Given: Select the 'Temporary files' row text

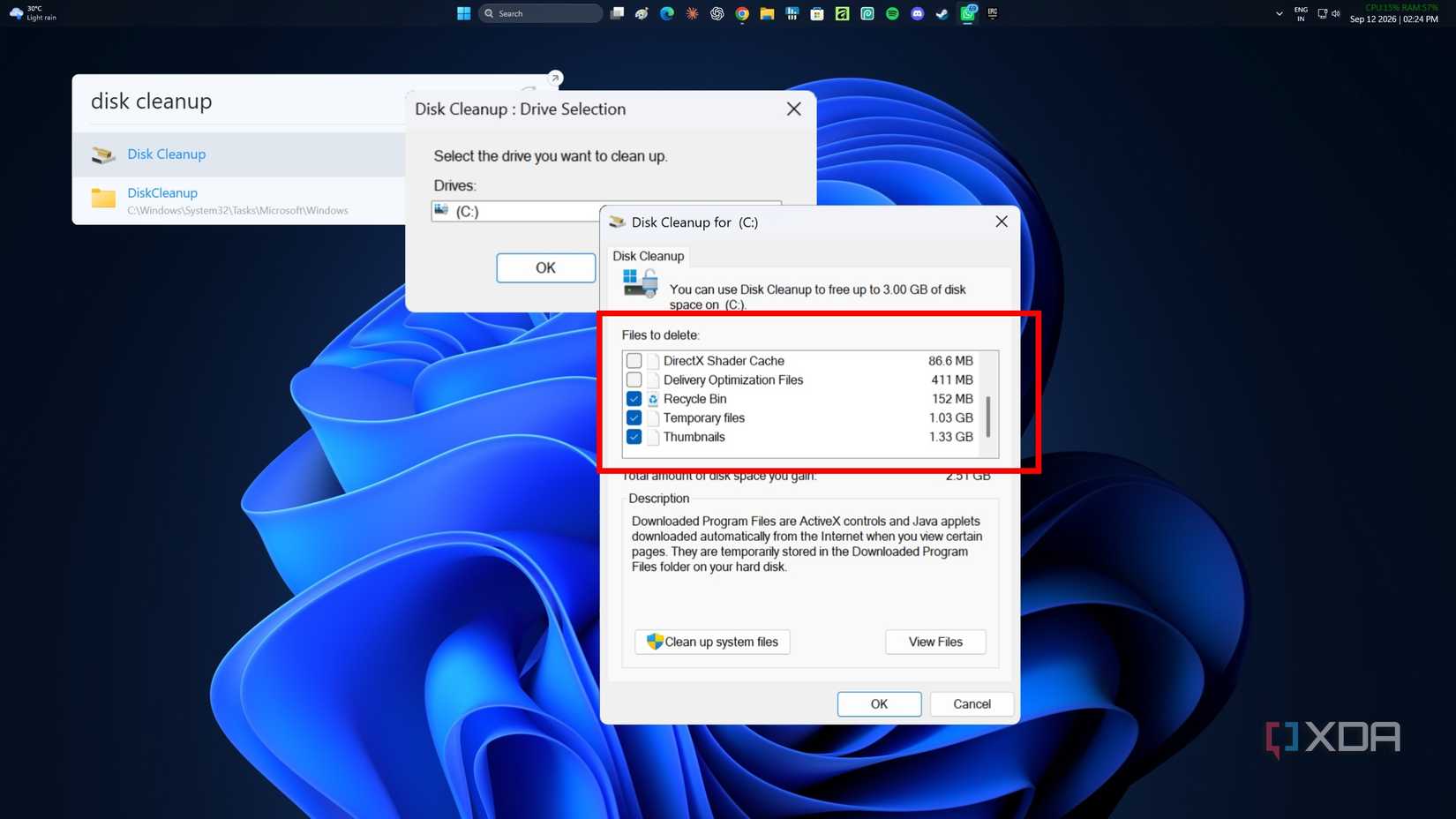Looking at the screenshot, I should [703, 417].
